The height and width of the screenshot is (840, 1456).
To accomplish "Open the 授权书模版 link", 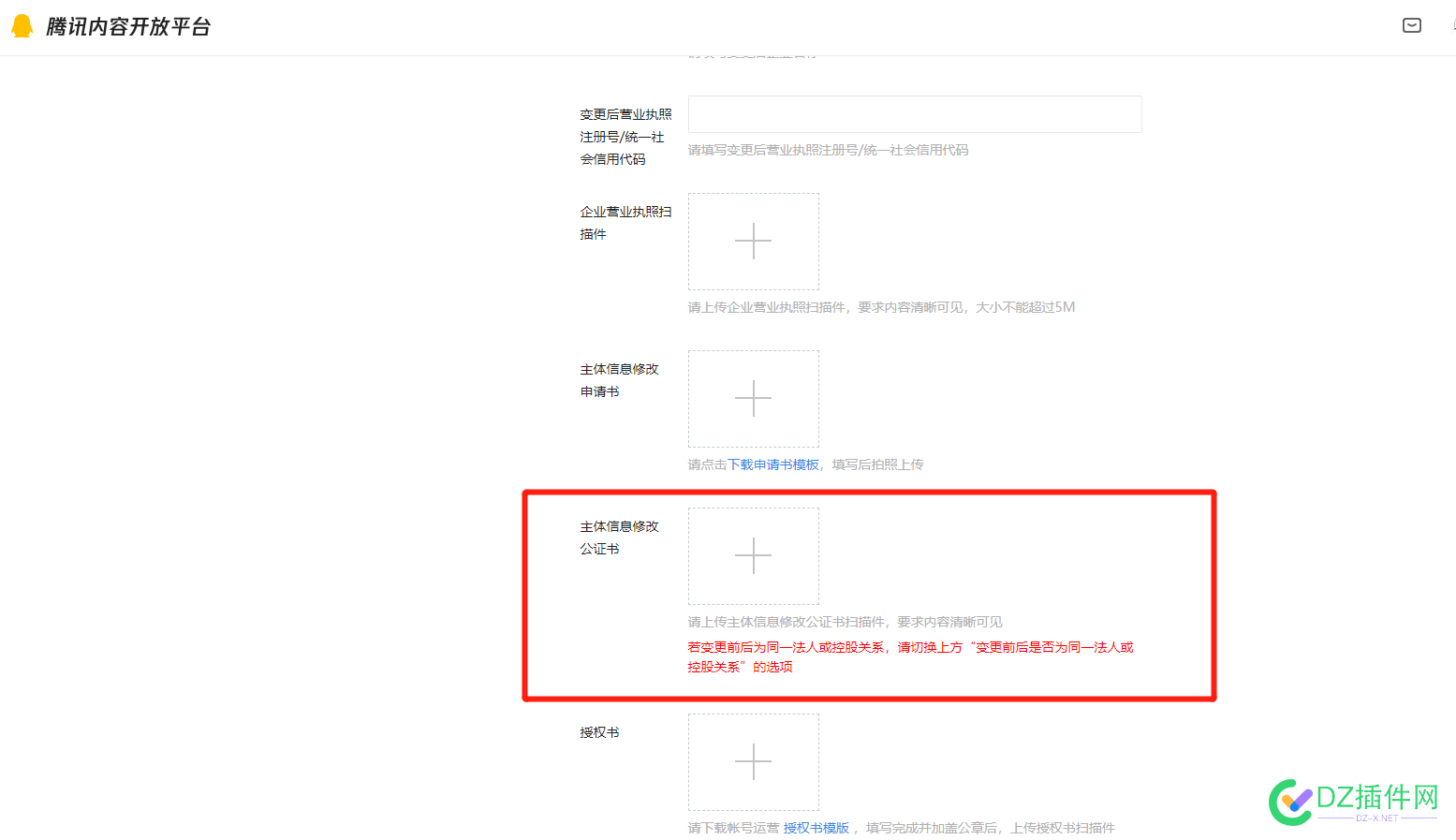I will (816, 828).
